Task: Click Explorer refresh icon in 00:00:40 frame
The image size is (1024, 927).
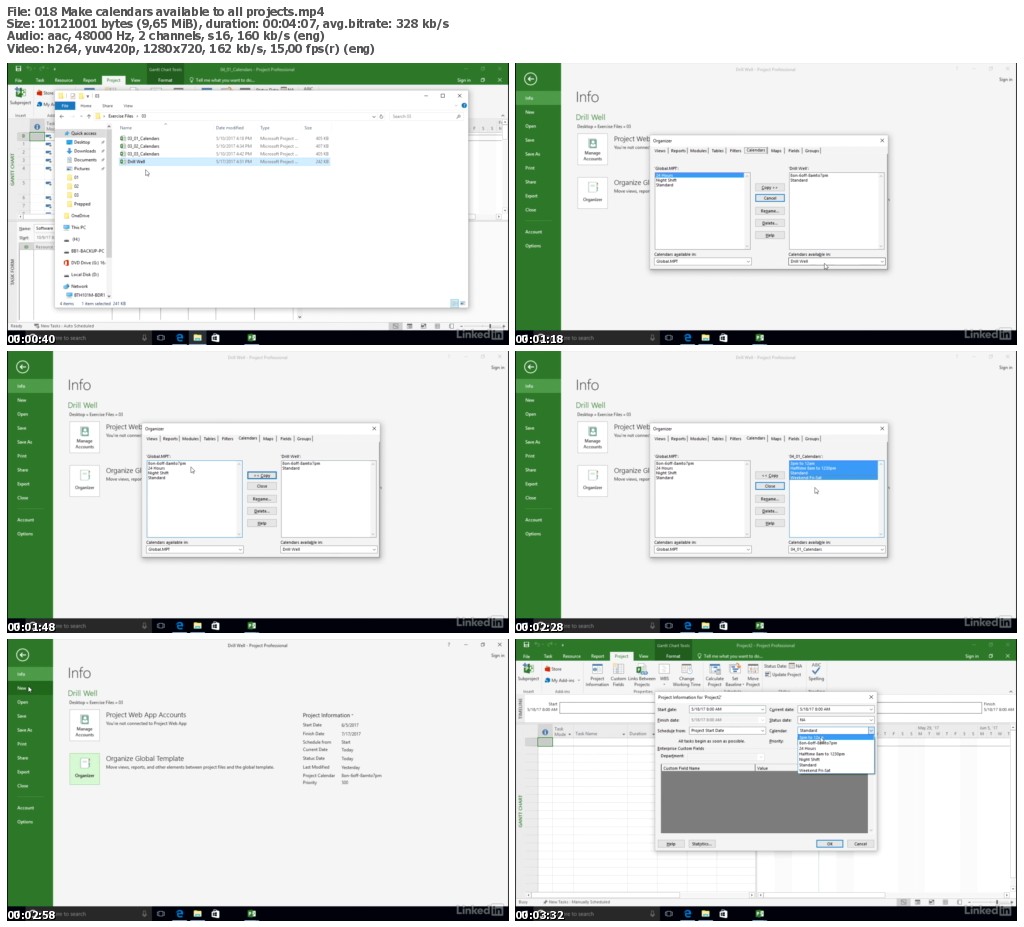Action: pyautogui.click(x=381, y=116)
